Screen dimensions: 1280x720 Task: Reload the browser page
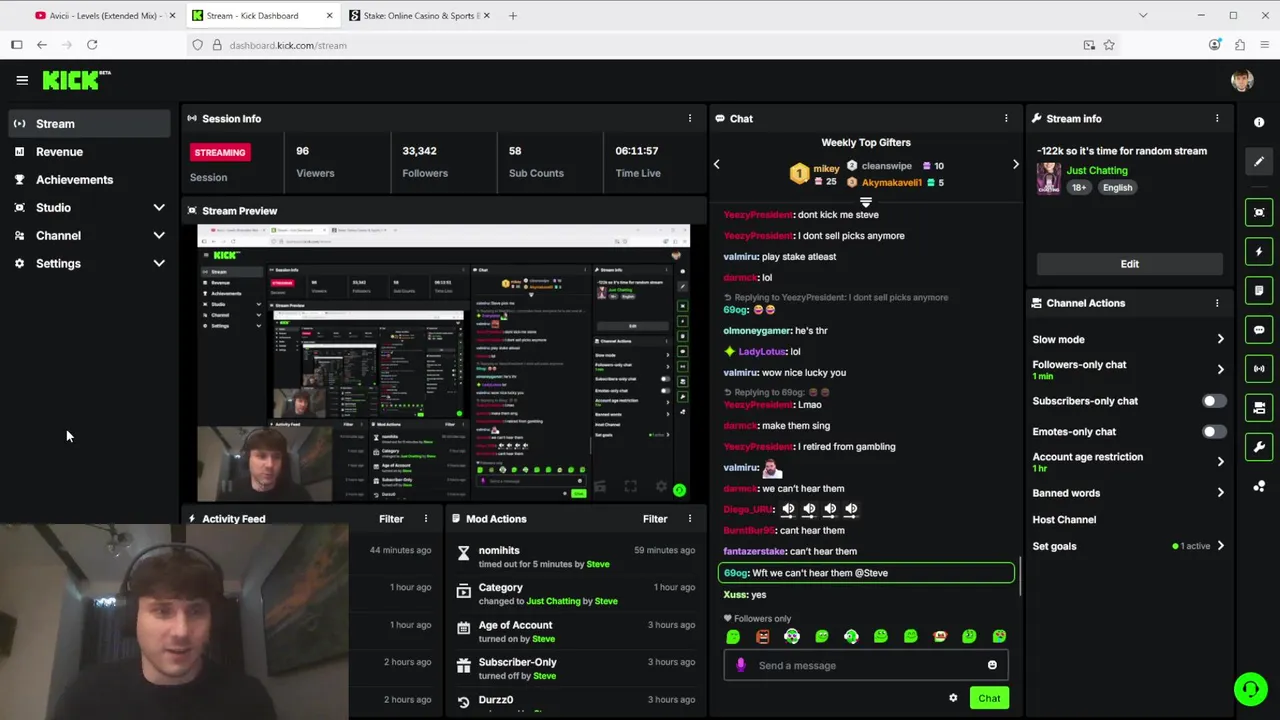click(92, 45)
